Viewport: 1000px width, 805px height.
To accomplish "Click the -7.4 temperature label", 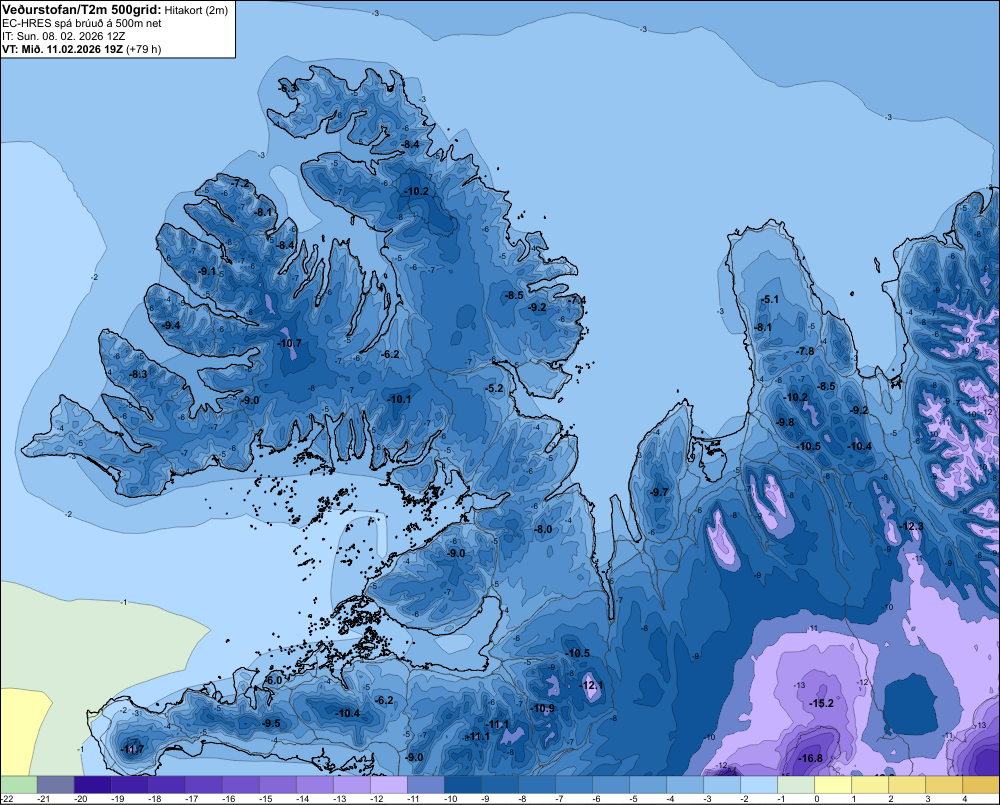I will click(577, 300).
